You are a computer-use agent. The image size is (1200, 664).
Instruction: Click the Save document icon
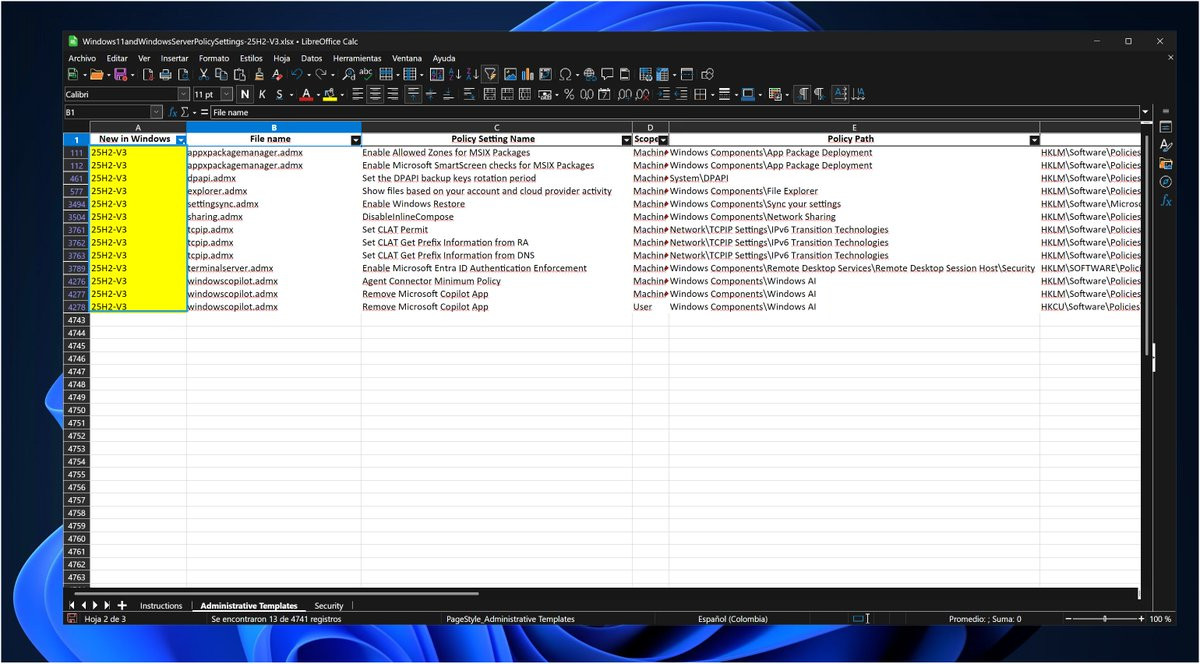pos(121,74)
